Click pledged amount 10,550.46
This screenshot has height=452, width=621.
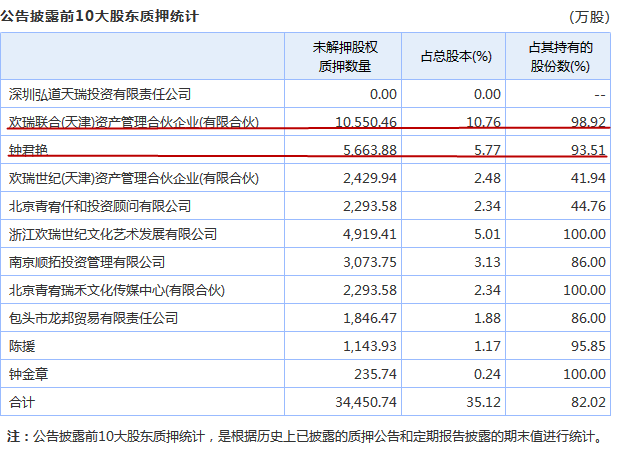366,122
